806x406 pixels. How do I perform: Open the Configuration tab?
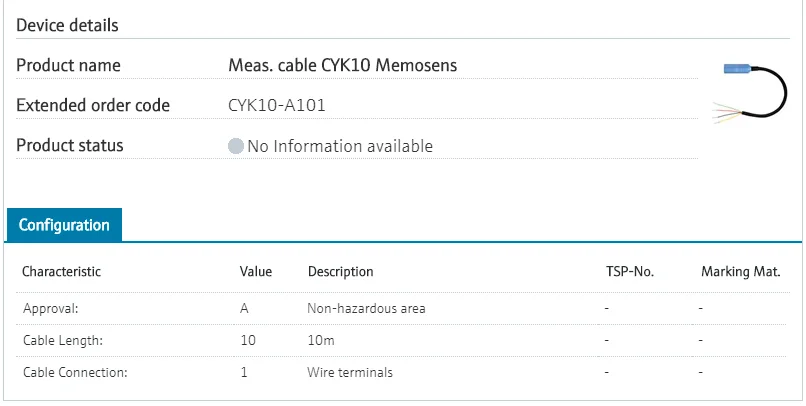(x=64, y=225)
